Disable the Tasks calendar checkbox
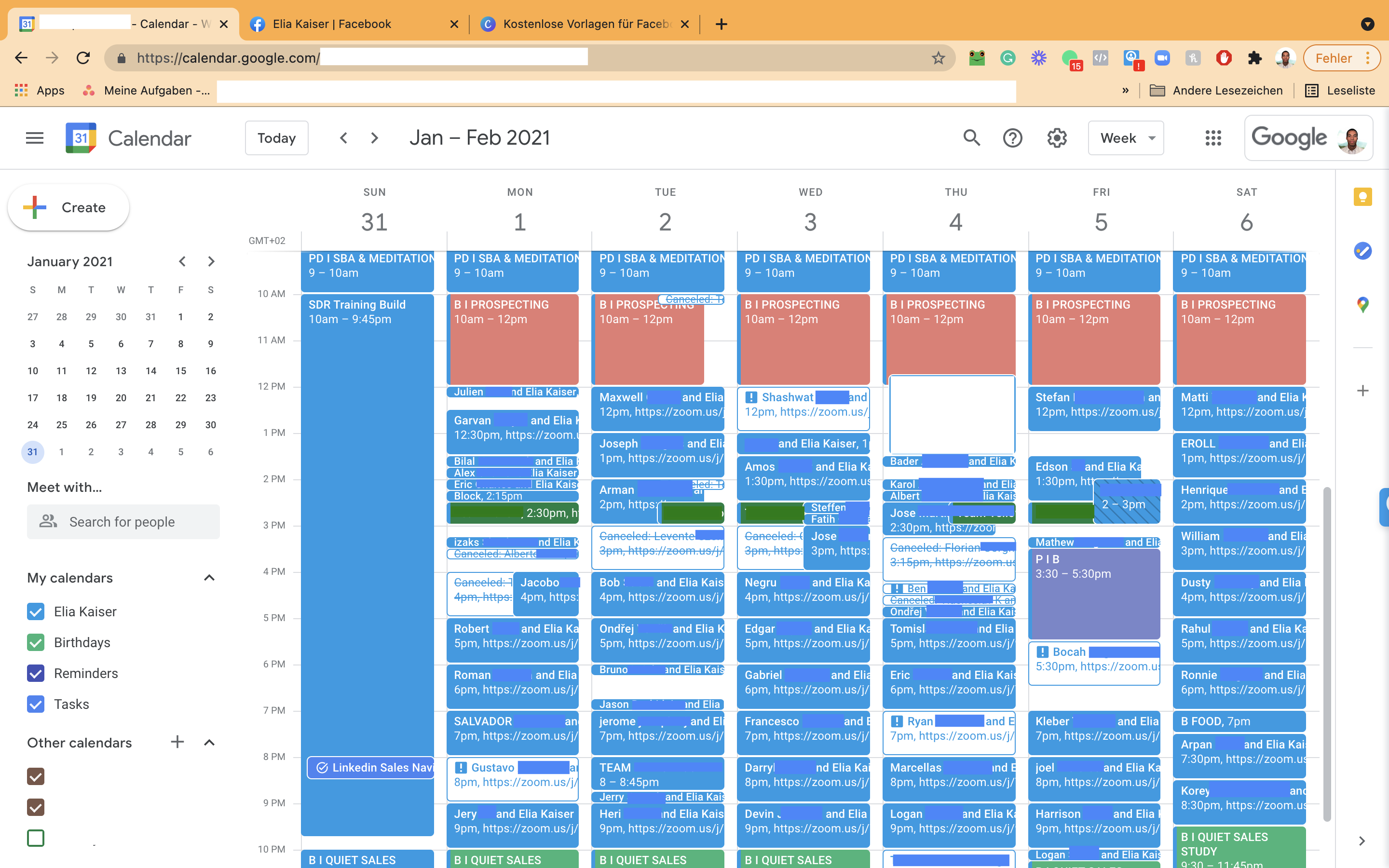The height and width of the screenshot is (868, 1389). (x=36, y=705)
